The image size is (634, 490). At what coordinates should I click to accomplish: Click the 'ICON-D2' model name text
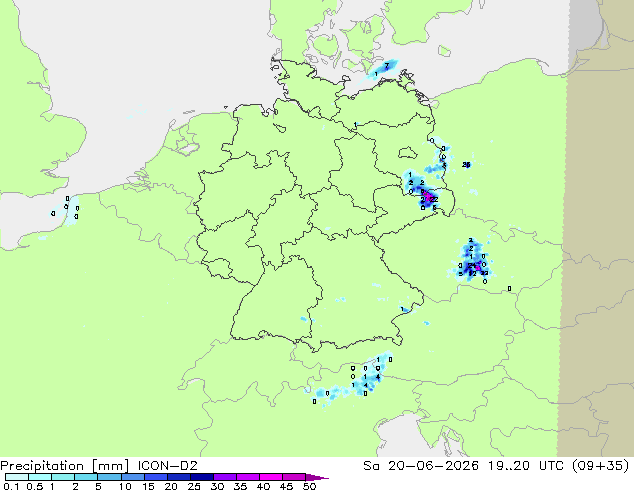coord(167,466)
